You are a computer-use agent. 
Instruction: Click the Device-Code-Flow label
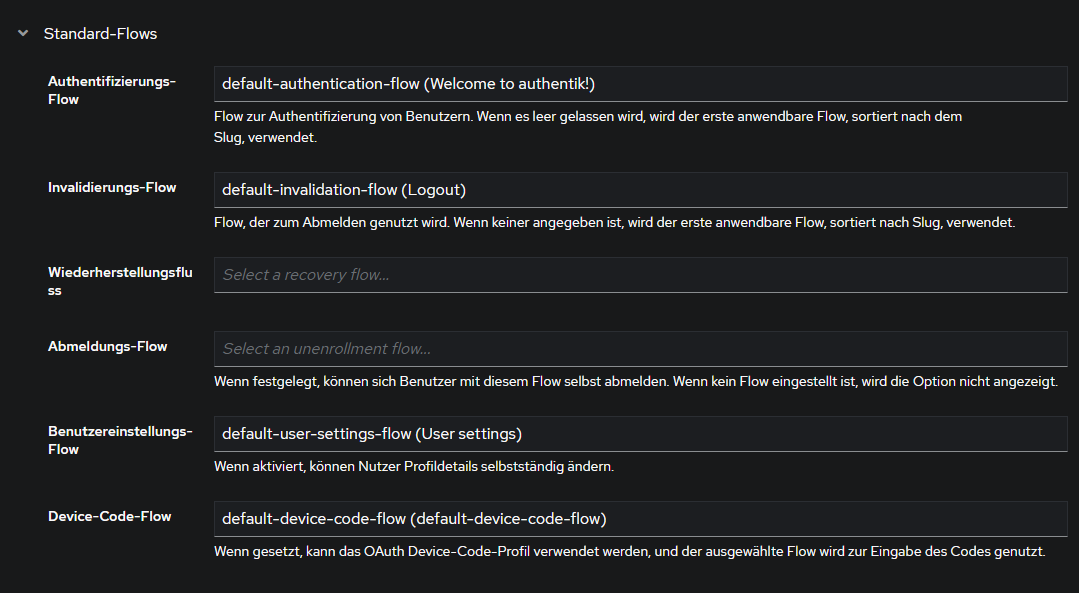pos(109,516)
